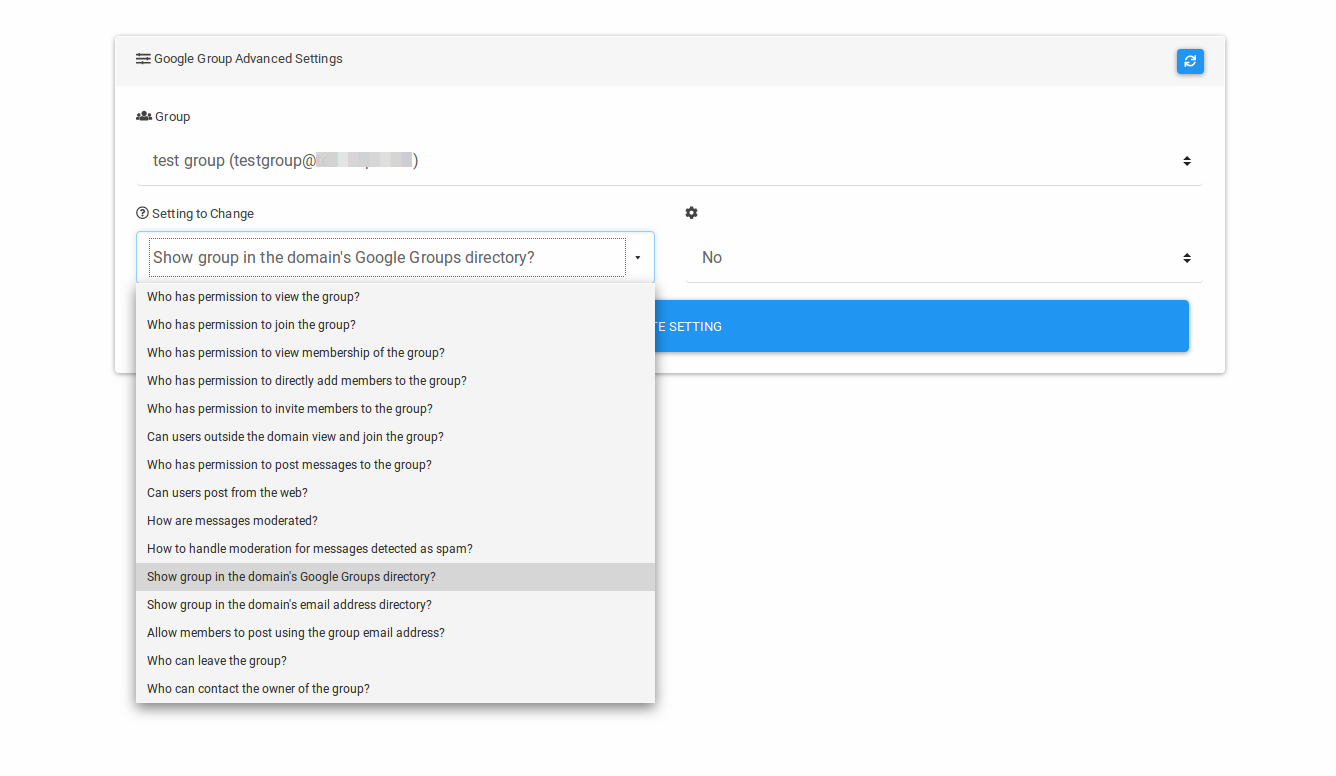Open the Setting to Change combo box
Screen dimensions: 1336x776
pyautogui.click(x=395, y=258)
